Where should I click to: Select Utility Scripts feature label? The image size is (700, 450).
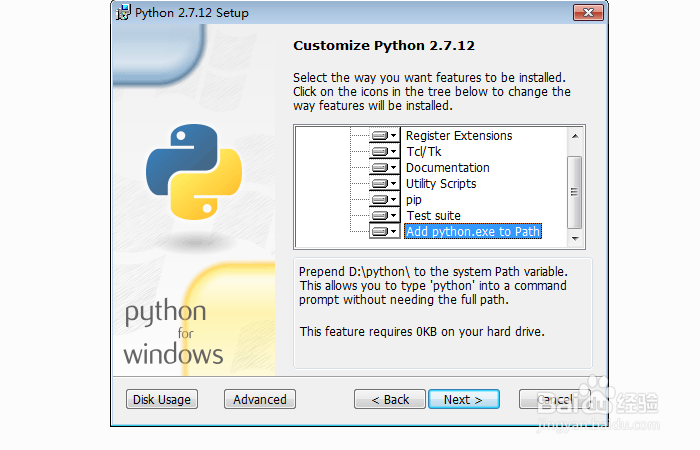click(441, 183)
